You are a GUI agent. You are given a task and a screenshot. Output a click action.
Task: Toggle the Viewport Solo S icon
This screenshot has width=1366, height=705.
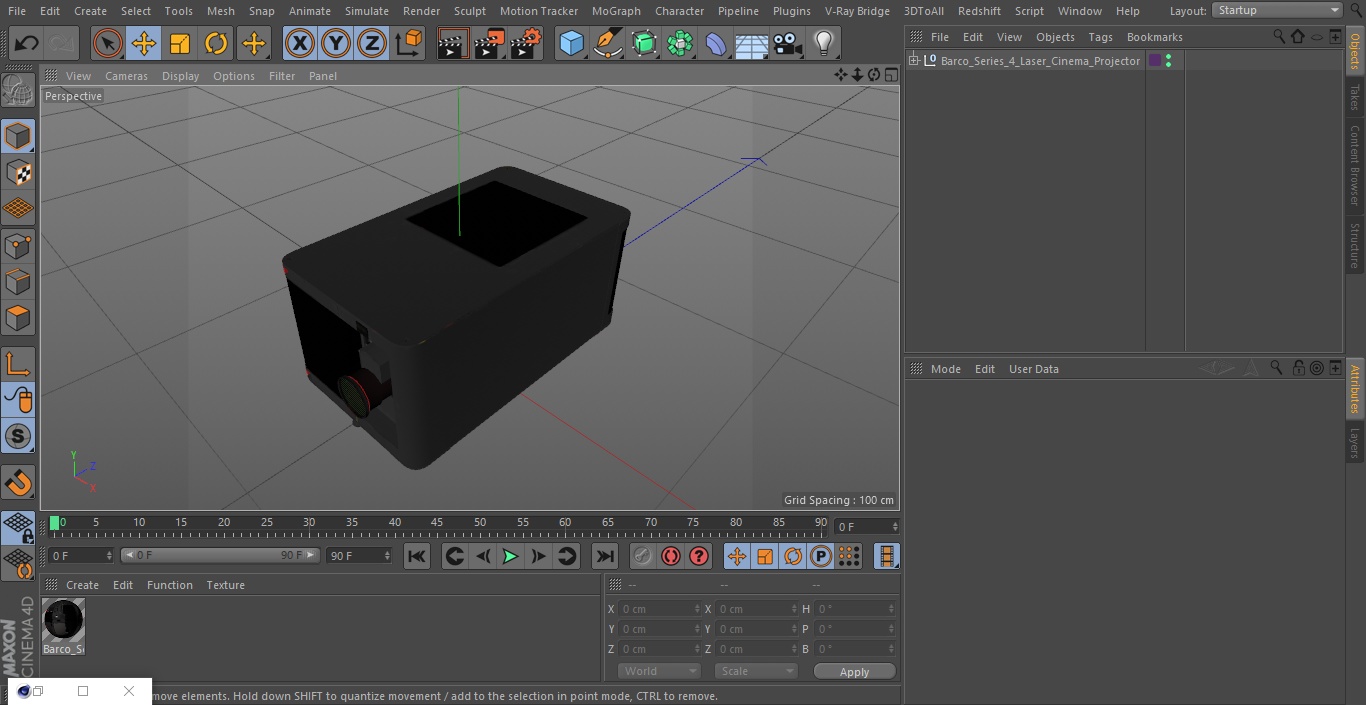(18, 436)
